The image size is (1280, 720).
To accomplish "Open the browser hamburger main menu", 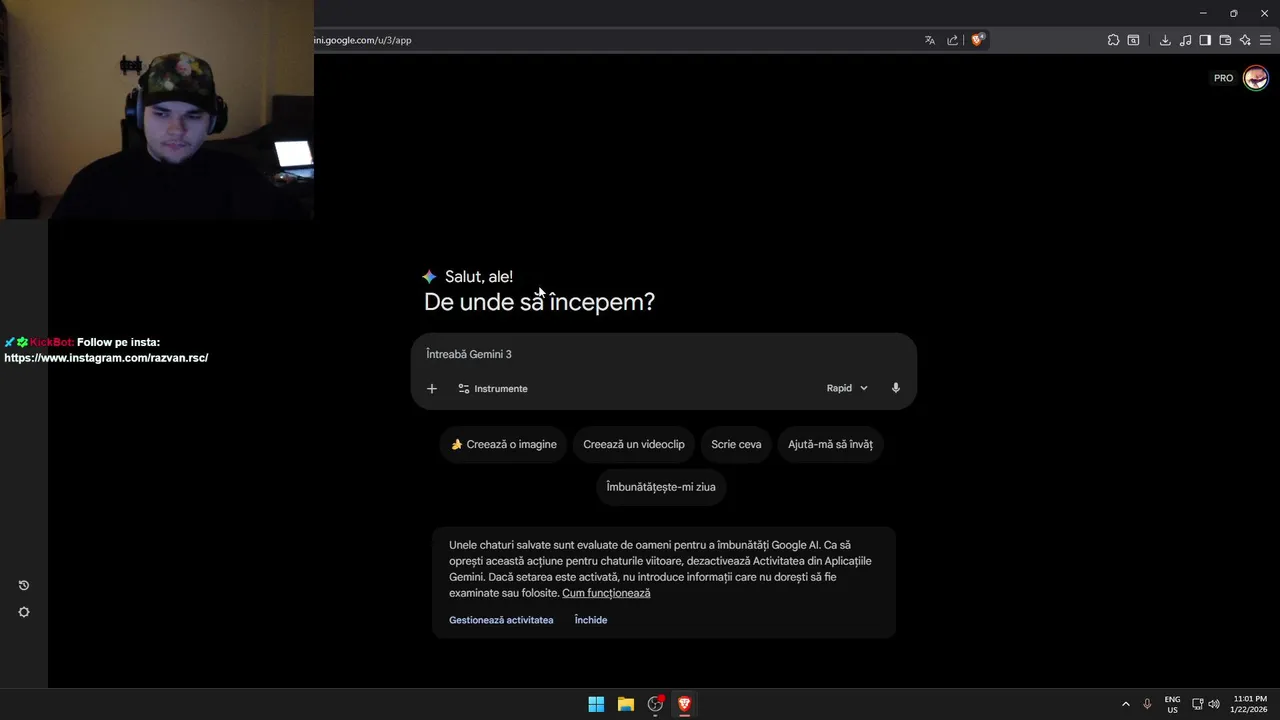I will [1265, 40].
